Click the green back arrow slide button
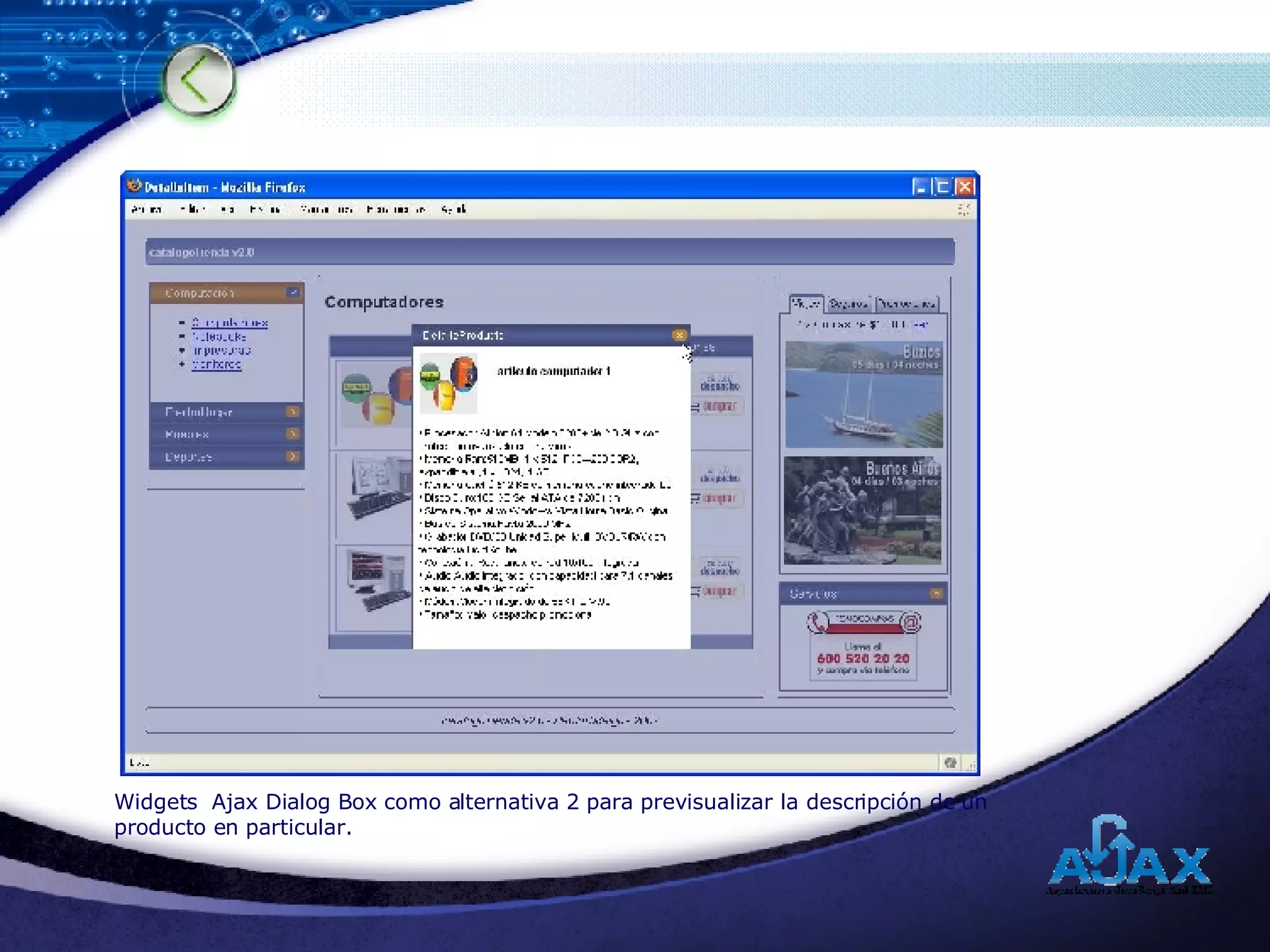1270x952 pixels. (x=198, y=81)
